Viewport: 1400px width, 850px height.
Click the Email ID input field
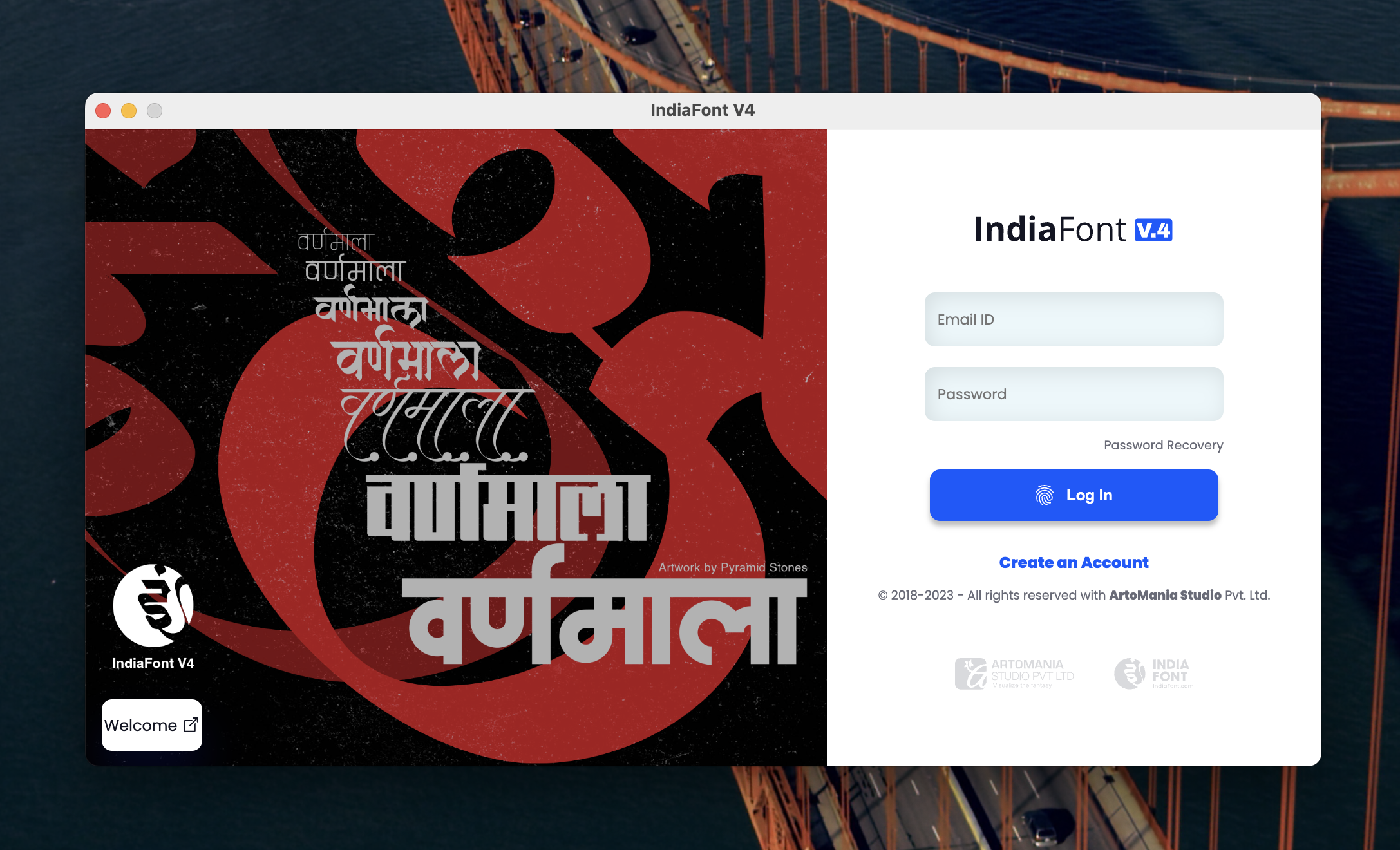1074,319
